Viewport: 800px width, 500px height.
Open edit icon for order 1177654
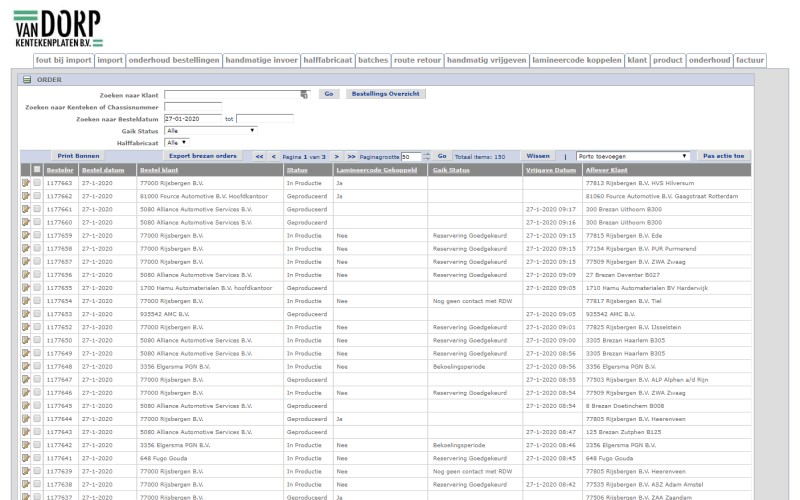pyautogui.click(x=26, y=301)
